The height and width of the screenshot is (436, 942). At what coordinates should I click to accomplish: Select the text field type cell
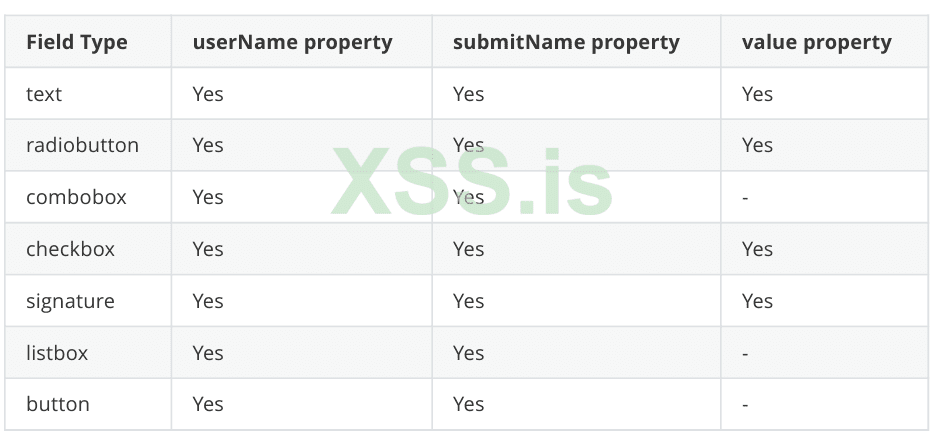click(x=44, y=94)
